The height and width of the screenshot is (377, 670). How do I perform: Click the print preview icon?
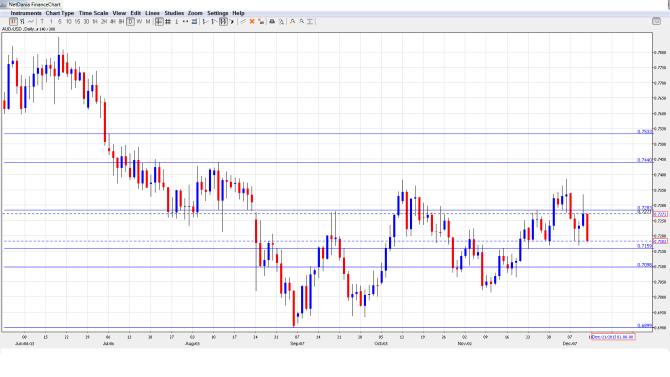(281, 21)
